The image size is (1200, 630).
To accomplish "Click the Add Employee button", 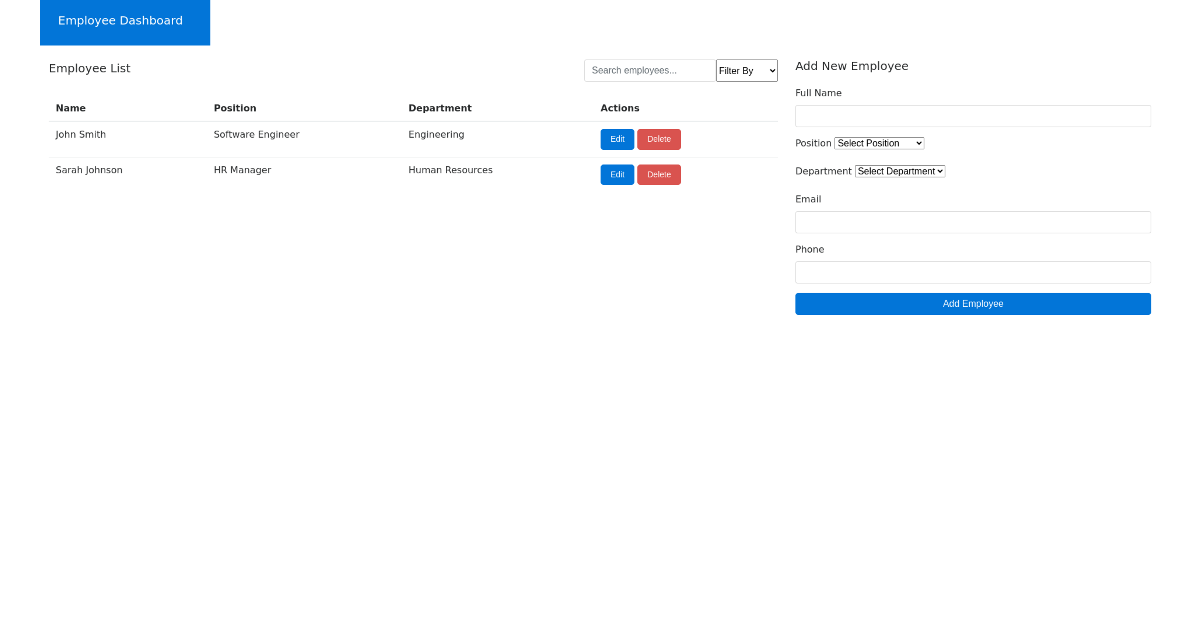I will [972, 303].
